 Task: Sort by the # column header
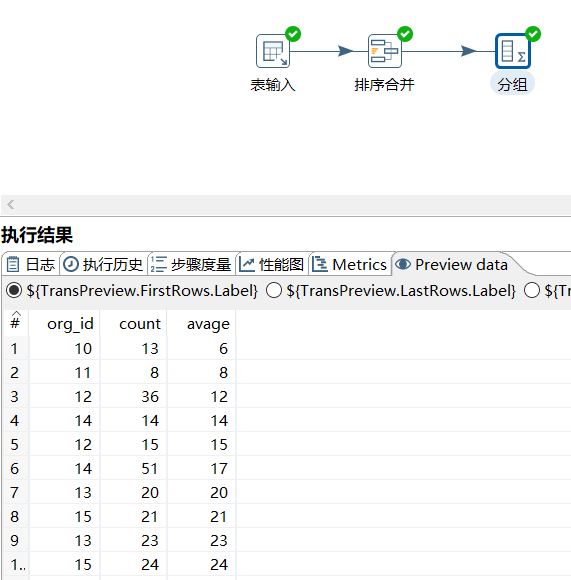16,323
